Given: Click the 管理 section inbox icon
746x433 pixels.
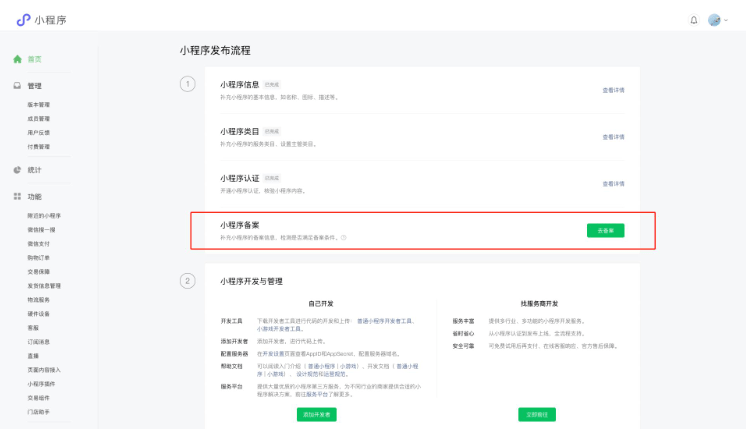Looking at the screenshot, I should click(x=17, y=86).
